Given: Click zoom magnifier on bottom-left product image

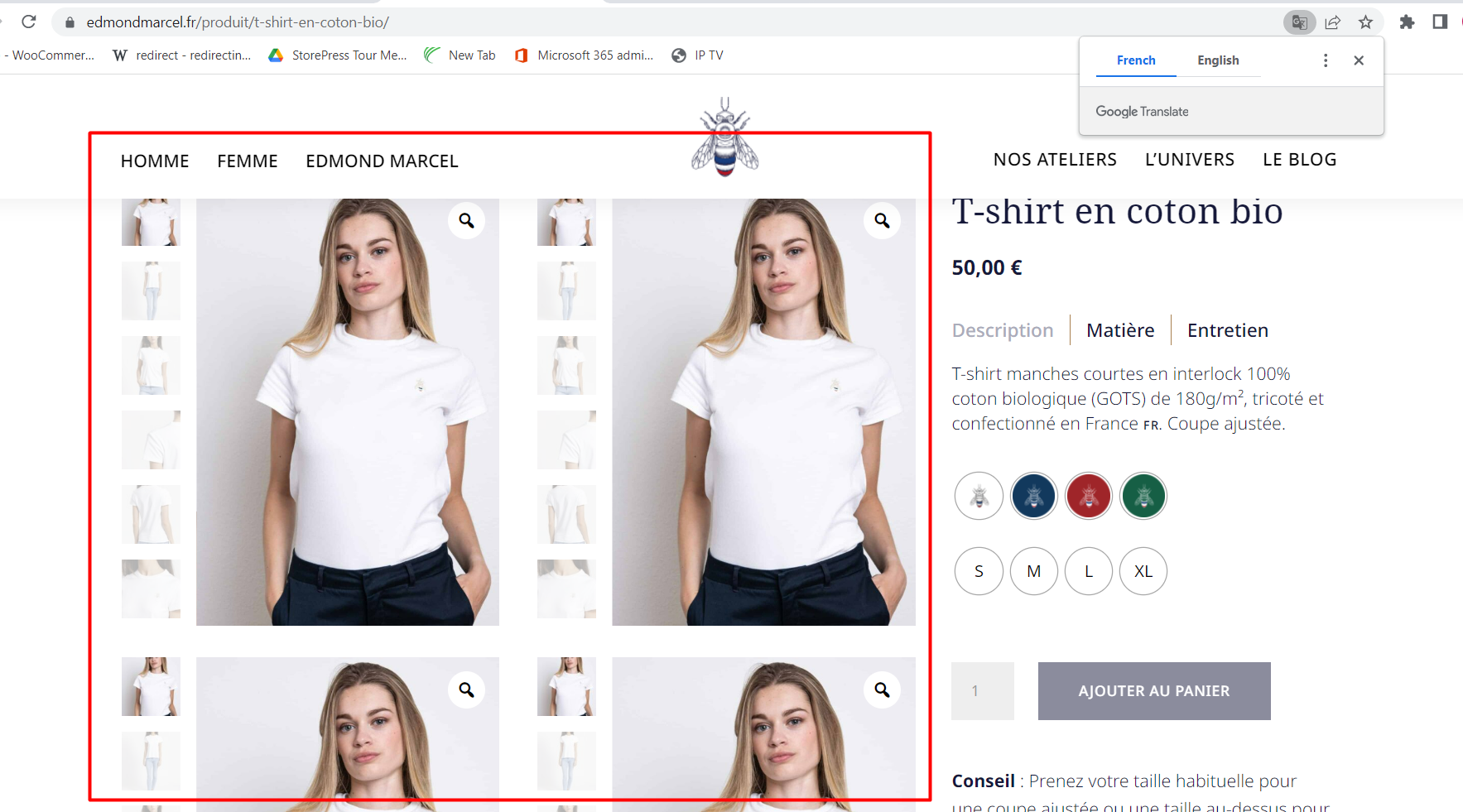Looking at the screenshot, I should click(467, 689).
